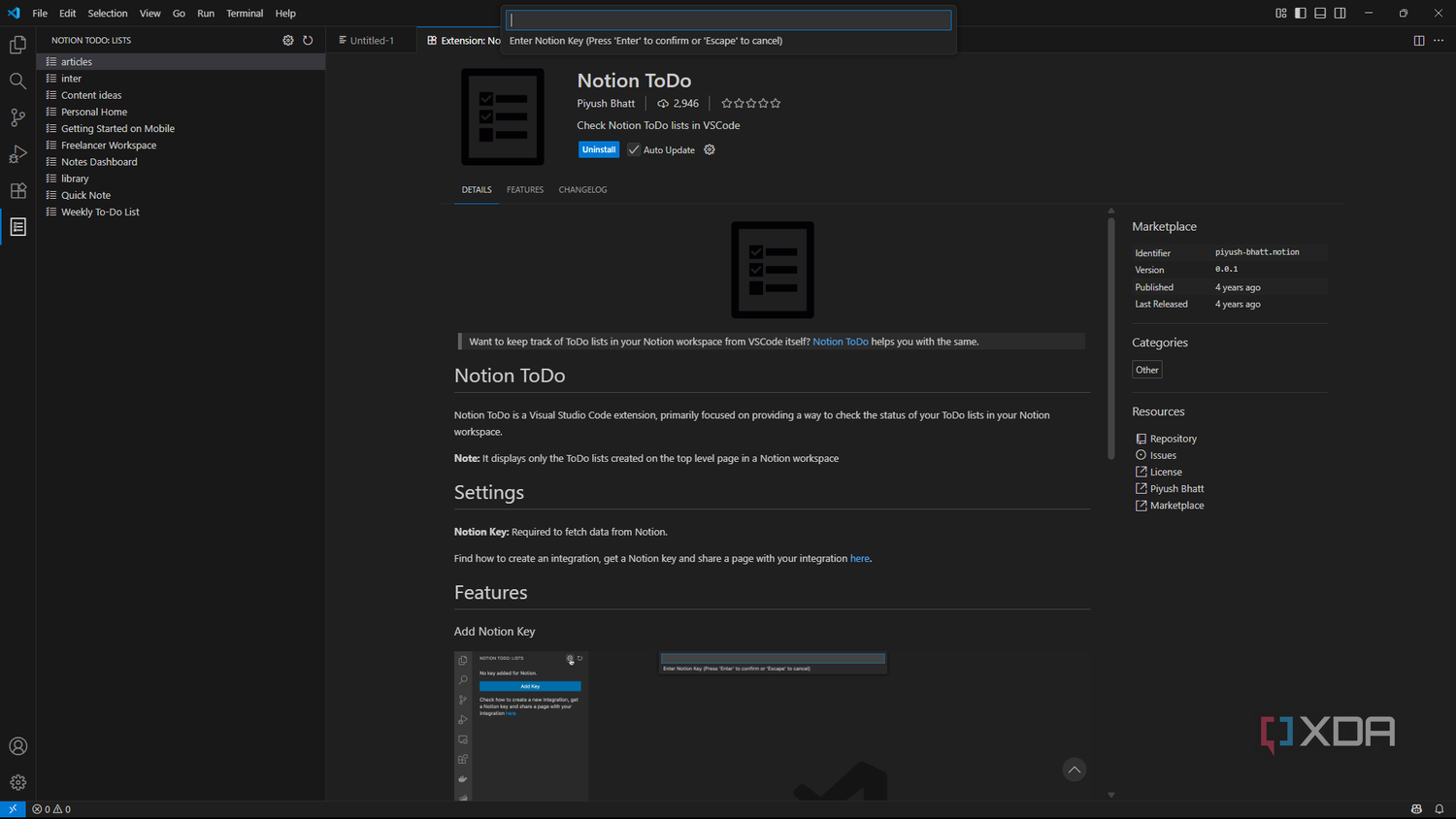This screenshot has height=819, width=1456.
Task: Select the Notes Dashboard list item
Action: [x=181, y=162]
